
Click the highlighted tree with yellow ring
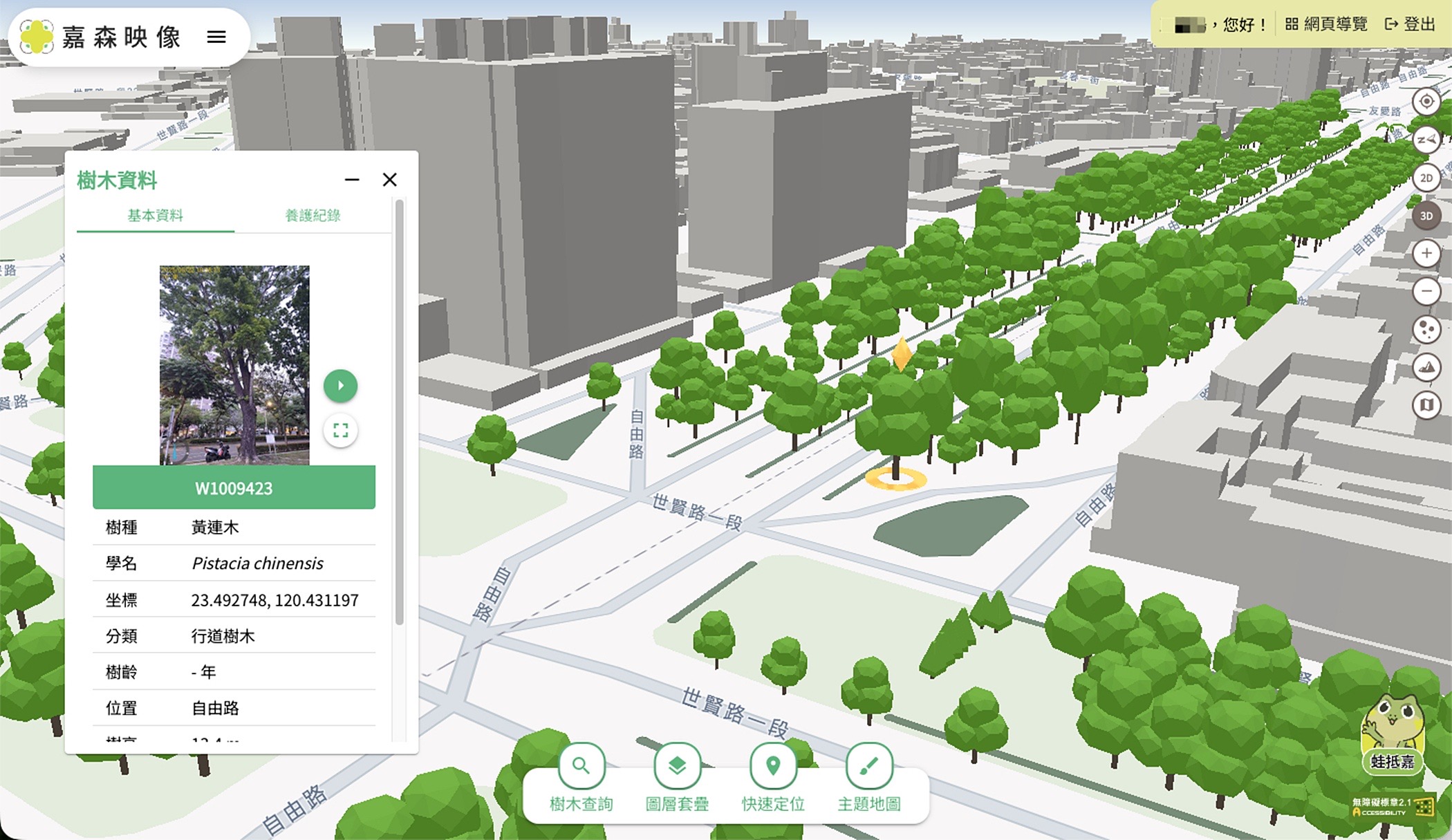[x=897, y=429]
